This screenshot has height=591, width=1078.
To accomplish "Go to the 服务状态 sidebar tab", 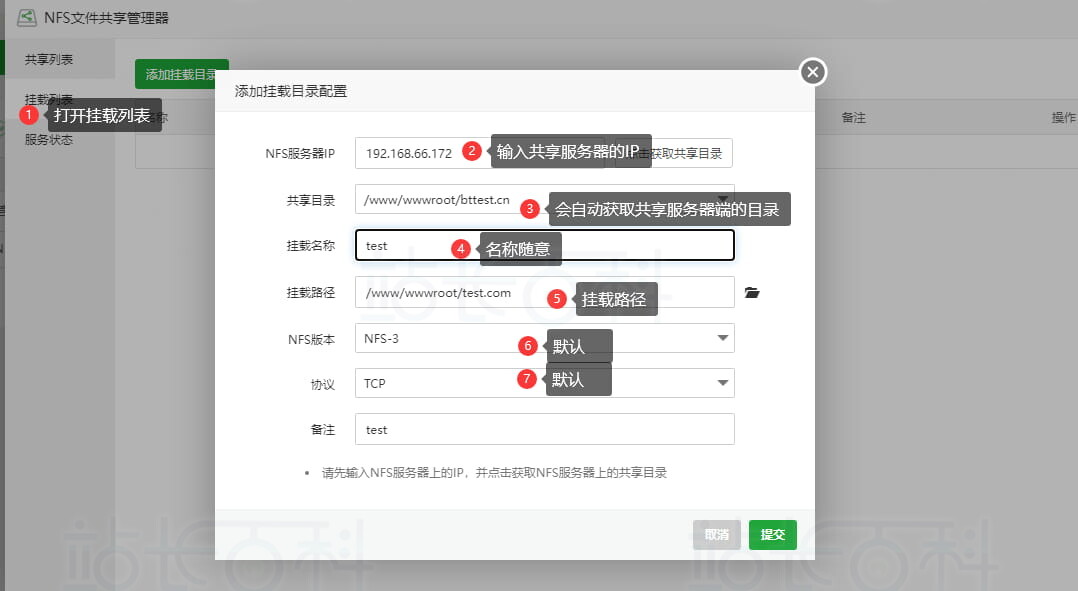I will pyautogui.click(x=49, y=140).
